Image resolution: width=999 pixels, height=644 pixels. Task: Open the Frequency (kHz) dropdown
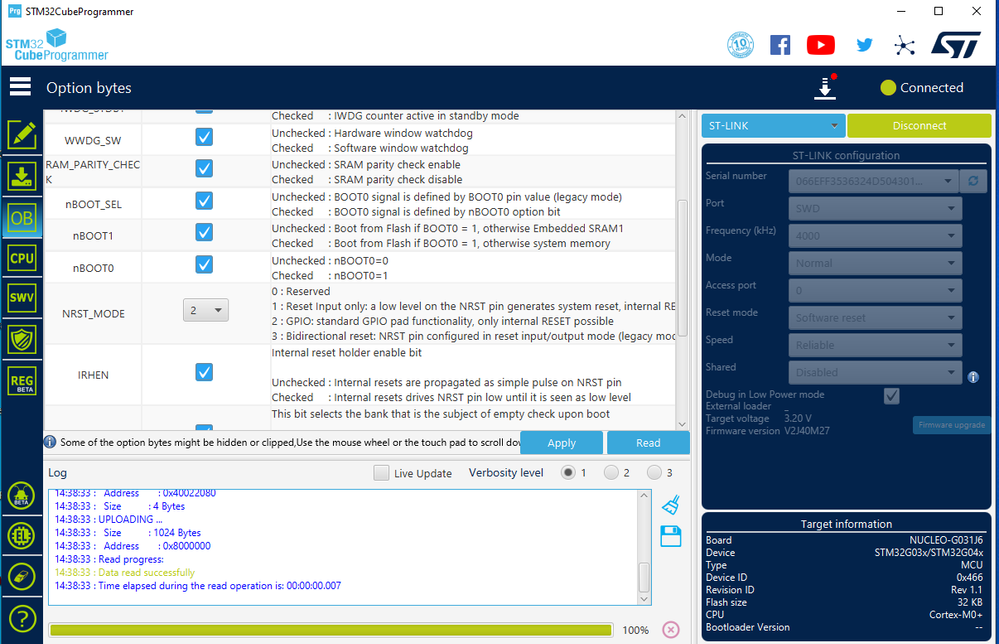coord(875,236)
